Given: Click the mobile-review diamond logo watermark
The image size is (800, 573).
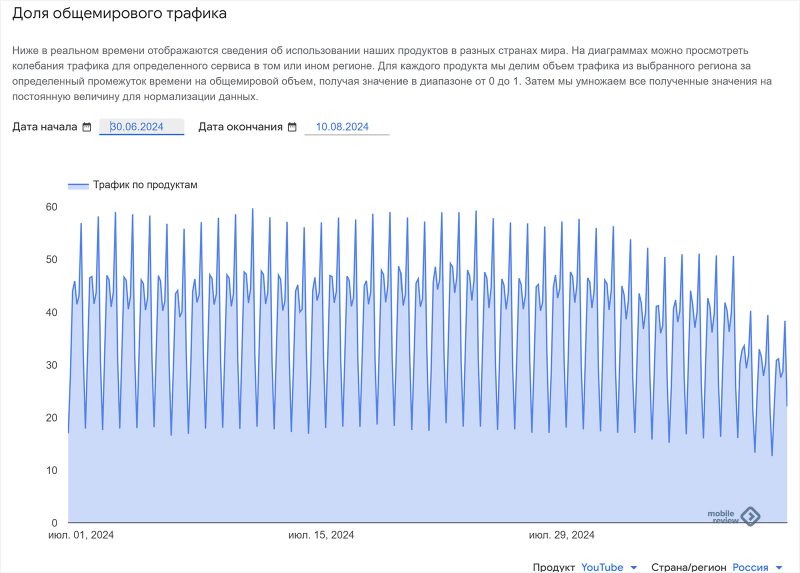Looking at the screenshot, I should click(x=749, y=516).
